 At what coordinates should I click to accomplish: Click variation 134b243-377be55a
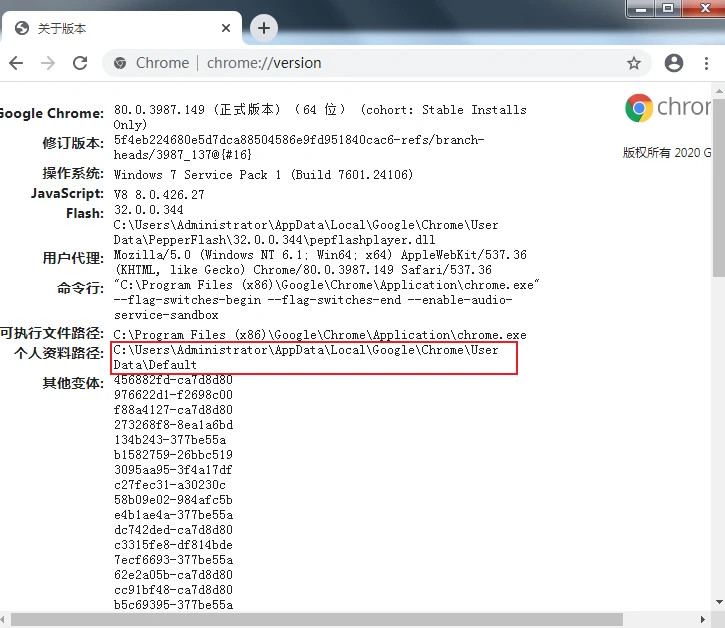[170, 440]
